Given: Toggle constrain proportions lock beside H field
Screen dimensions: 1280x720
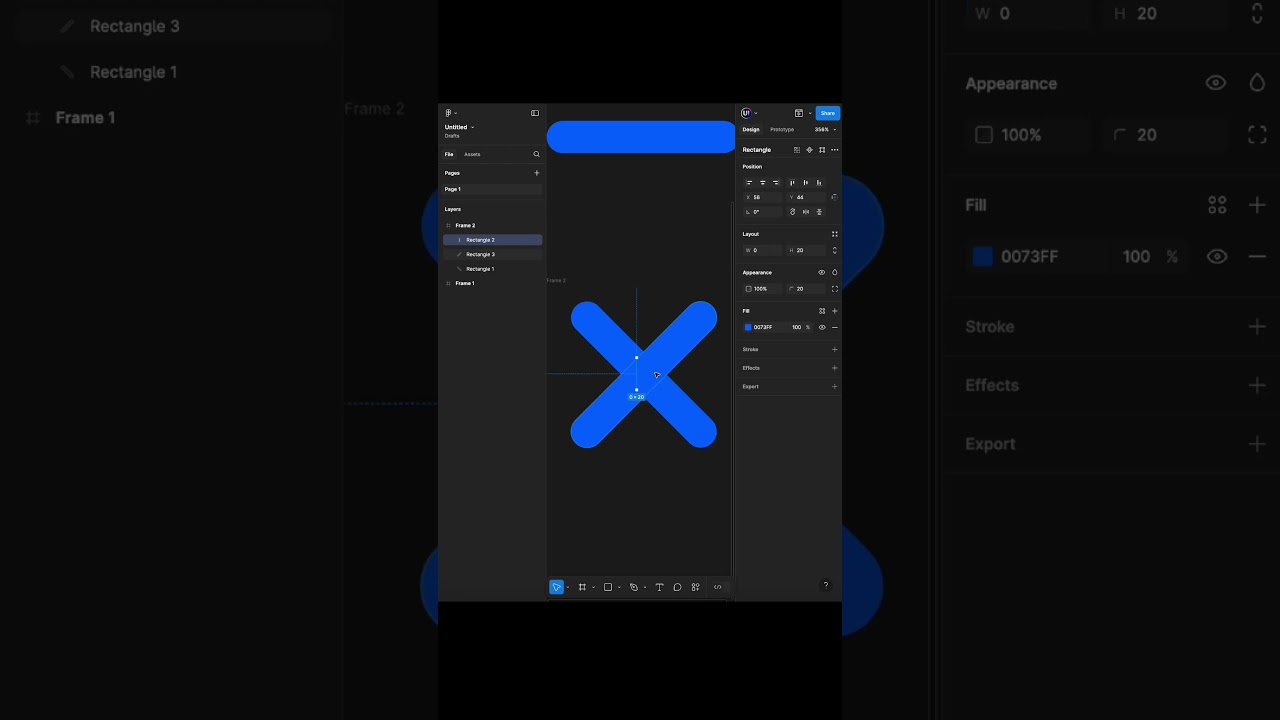Looking at the screenshot, I should click(x=834, y=250).
